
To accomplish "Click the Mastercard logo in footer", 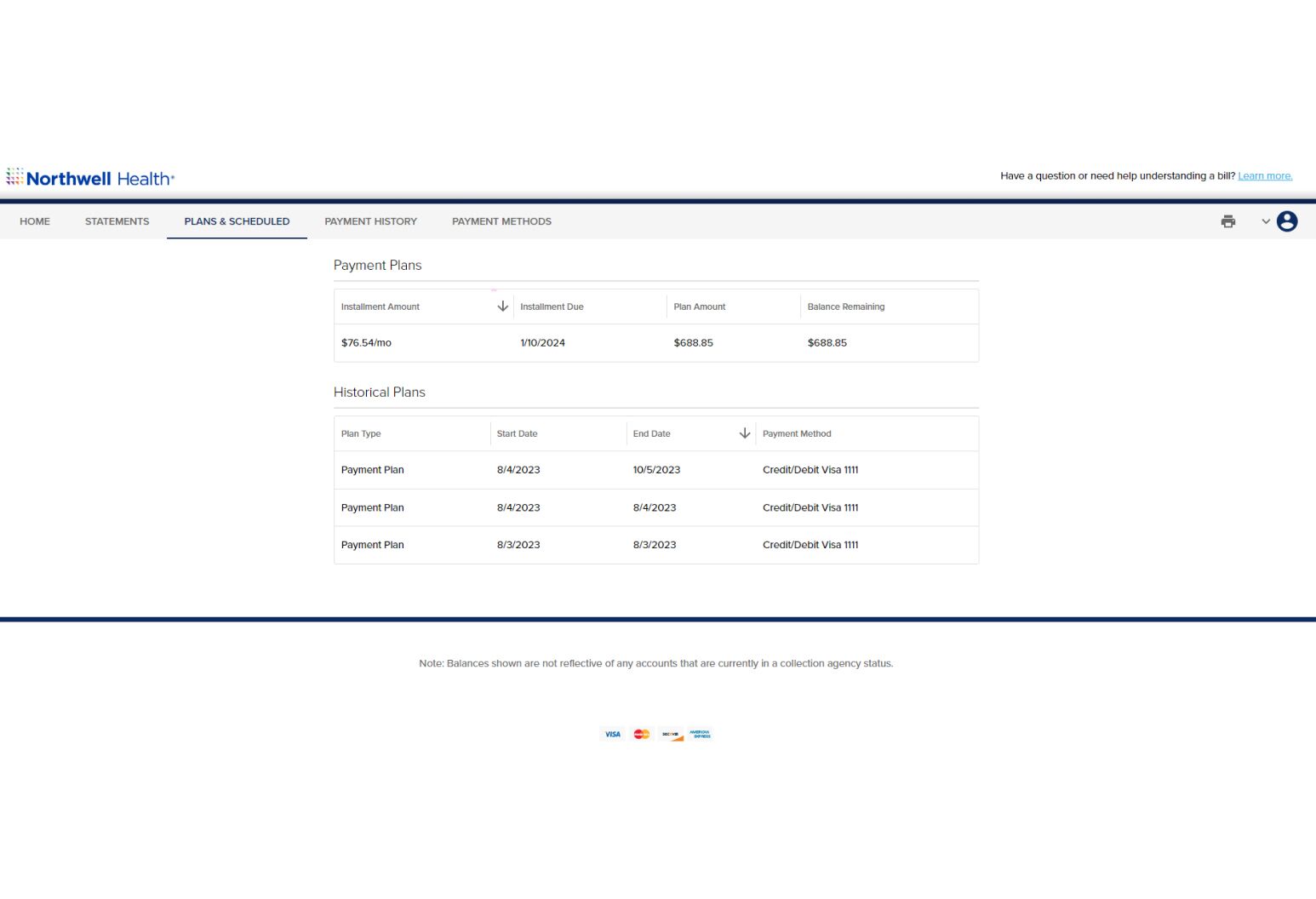I will pyautogui.click(x=642, y=734).
